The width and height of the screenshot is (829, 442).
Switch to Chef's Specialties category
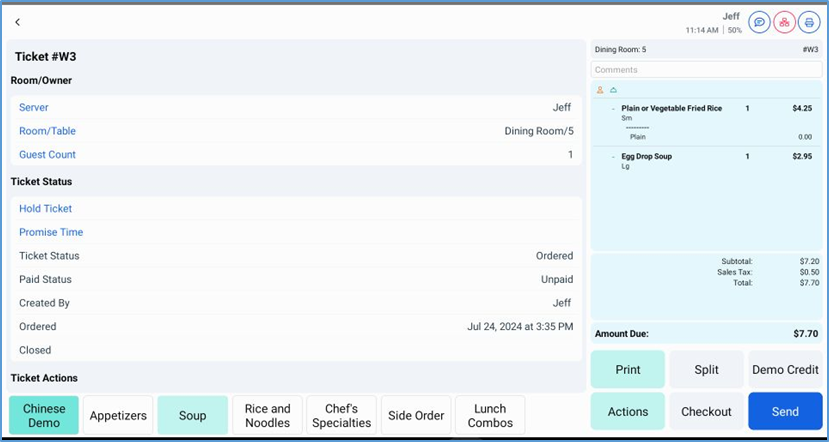341,415
